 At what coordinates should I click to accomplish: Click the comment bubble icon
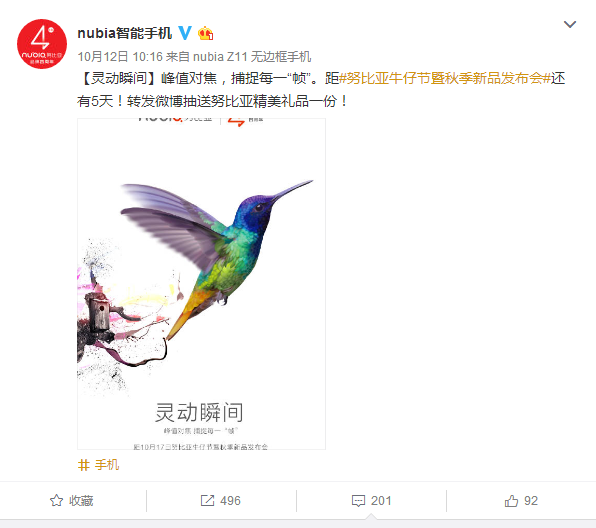tap(358, 501)
